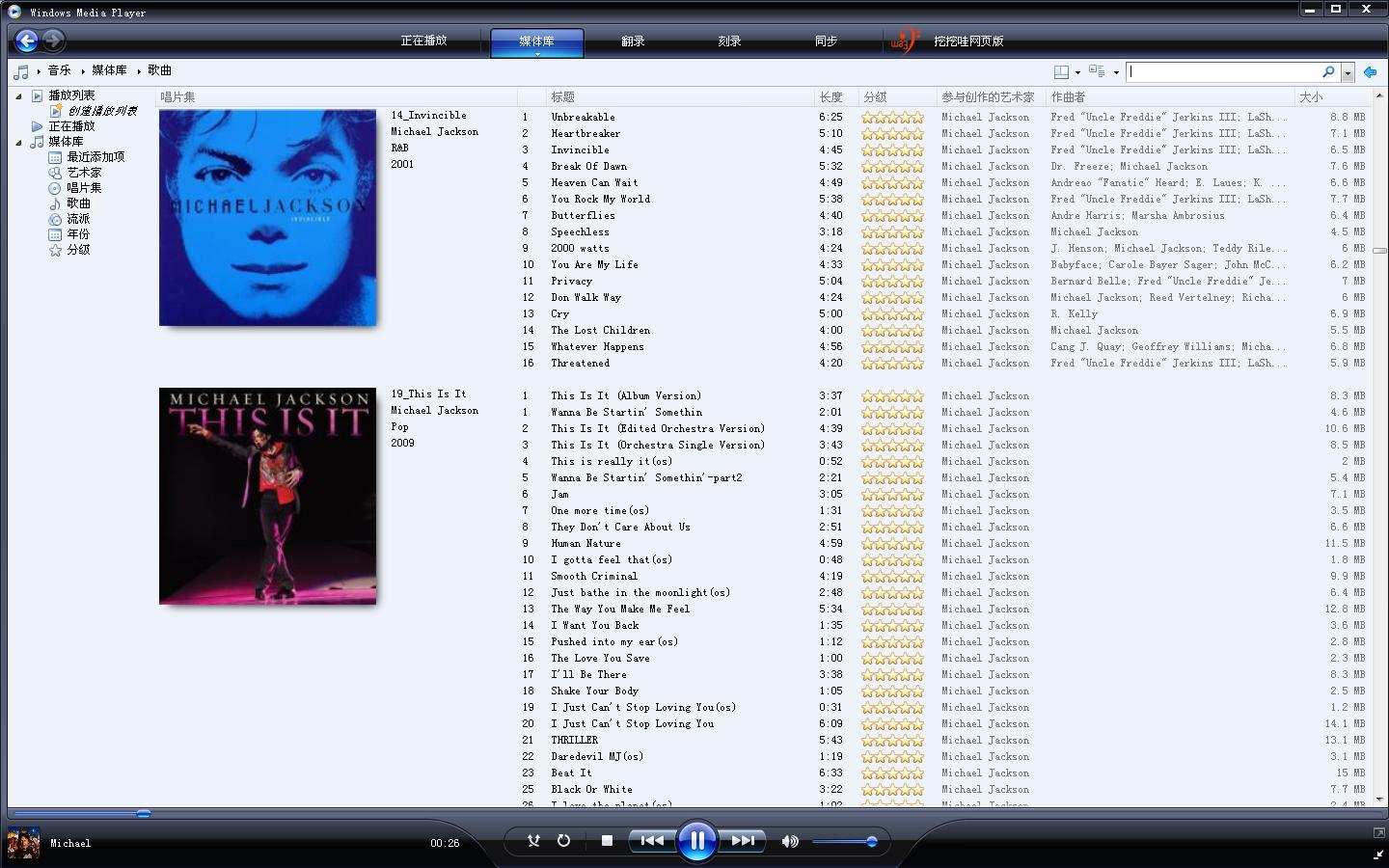Open the 翻录 tab
The image size is (1389, 868).
click(x=633, y=41)
